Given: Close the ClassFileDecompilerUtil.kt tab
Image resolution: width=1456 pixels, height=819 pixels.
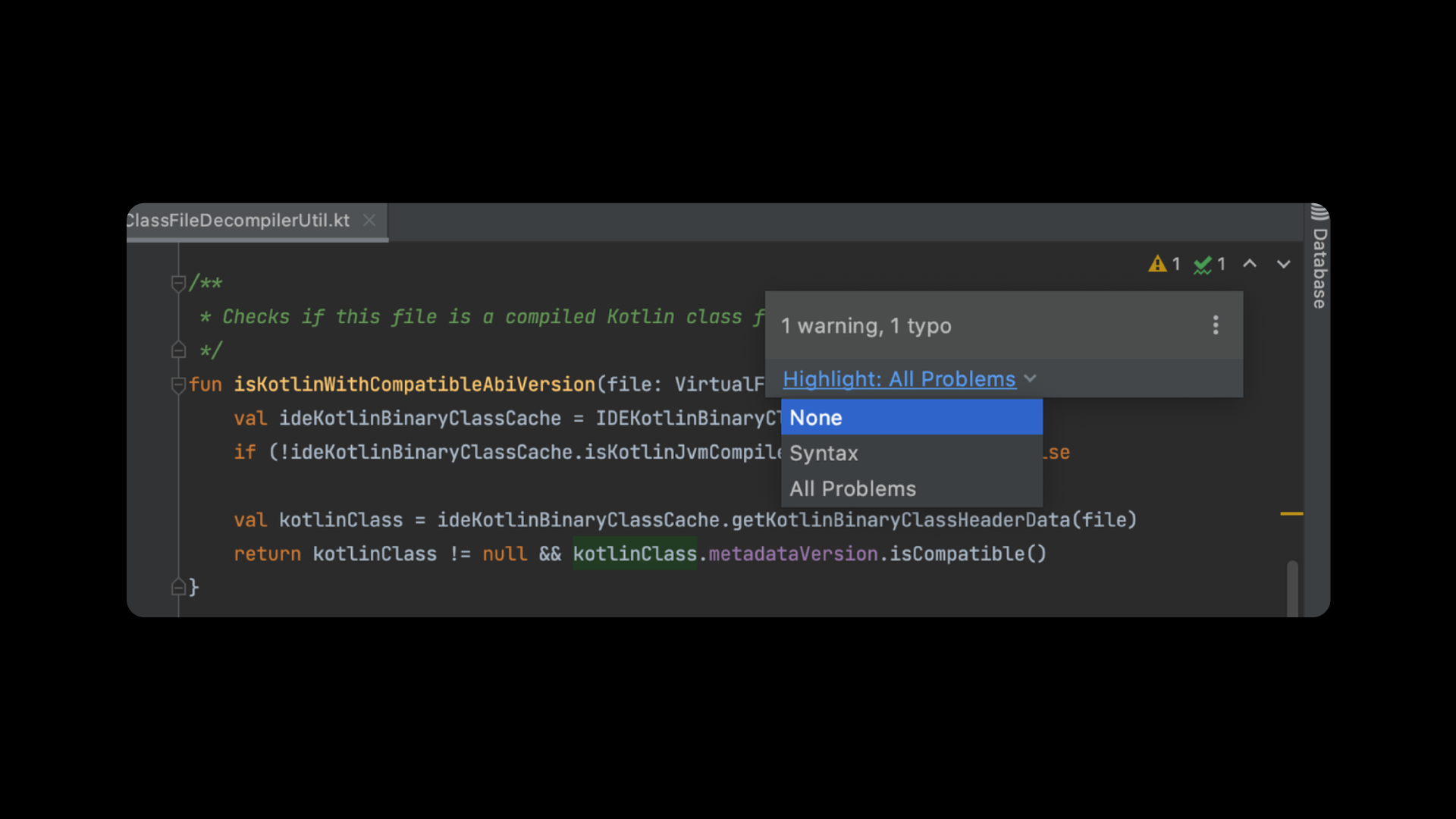Looking at the screenshot, I should pyautogui.click(x=369, y=220).
